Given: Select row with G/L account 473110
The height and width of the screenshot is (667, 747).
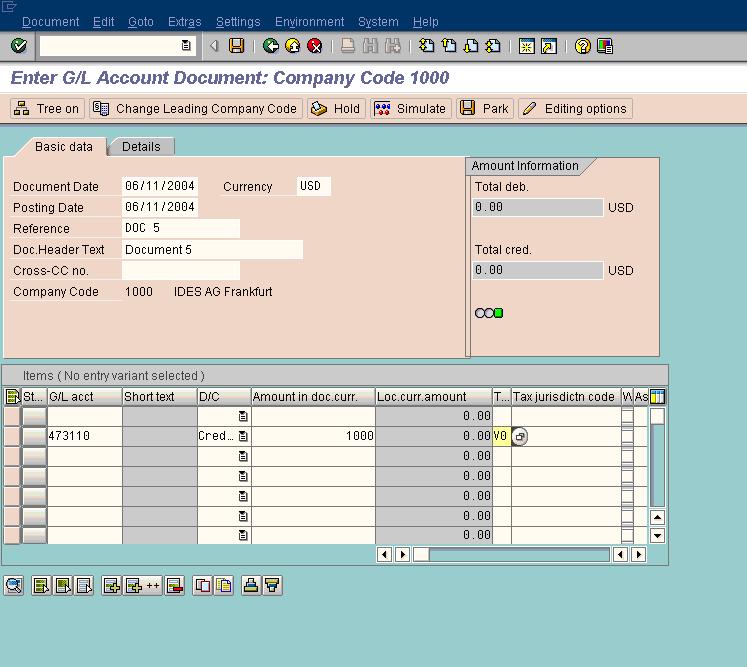Looking at the screenshot, I should (x=11, y=436).
